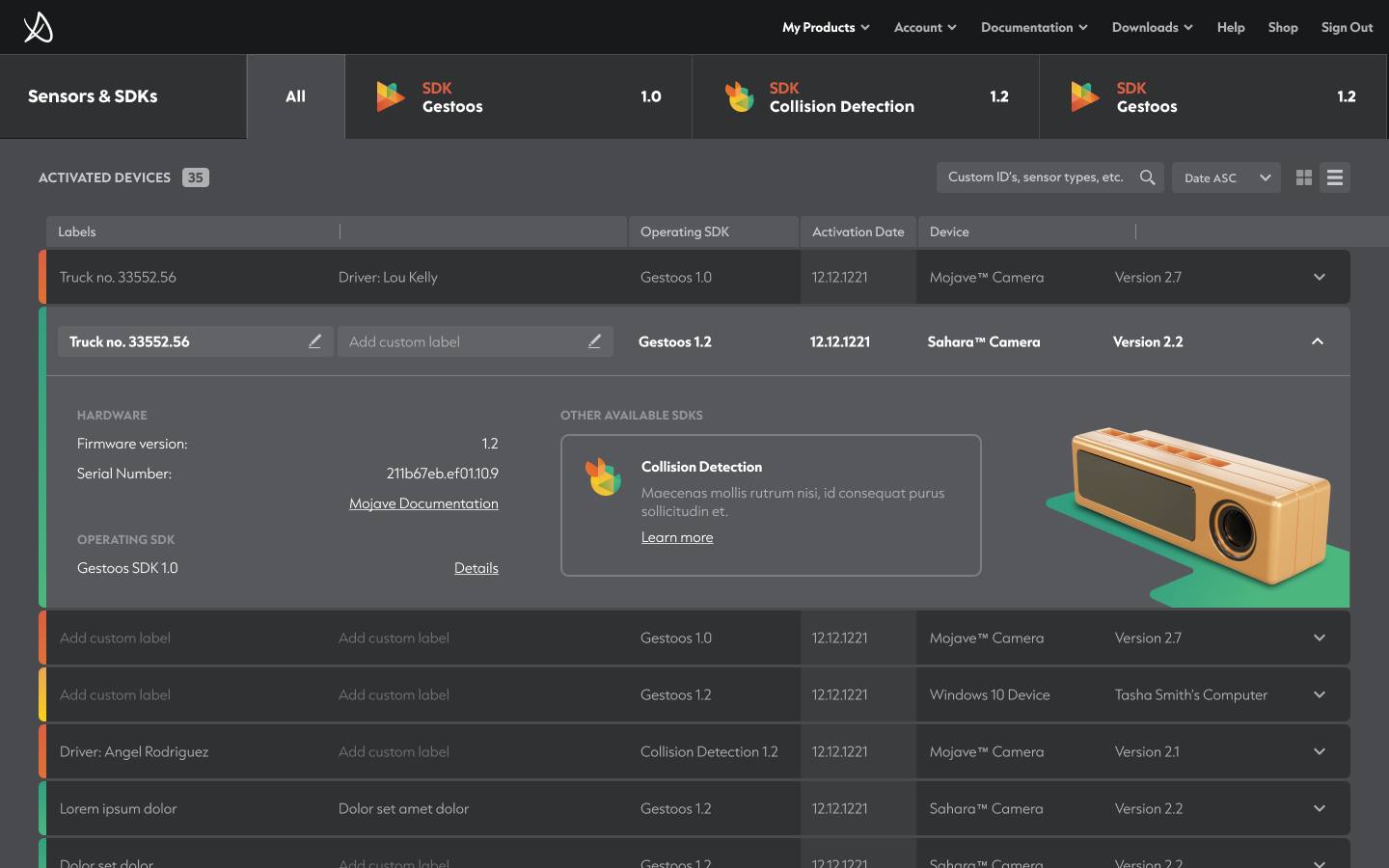
Task: Switch to list view
Action: 1335,177
